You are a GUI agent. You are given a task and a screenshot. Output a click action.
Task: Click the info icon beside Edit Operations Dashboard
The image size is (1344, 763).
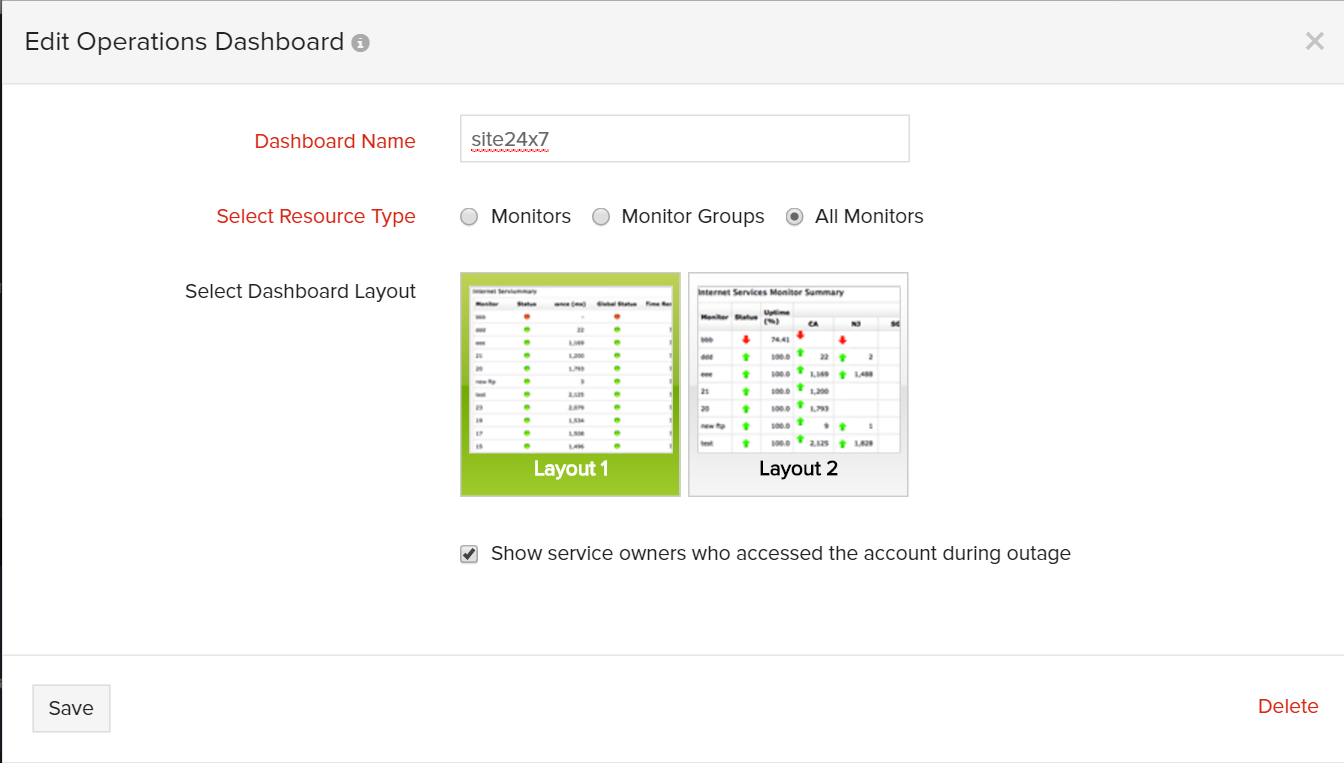coord(361,43)
